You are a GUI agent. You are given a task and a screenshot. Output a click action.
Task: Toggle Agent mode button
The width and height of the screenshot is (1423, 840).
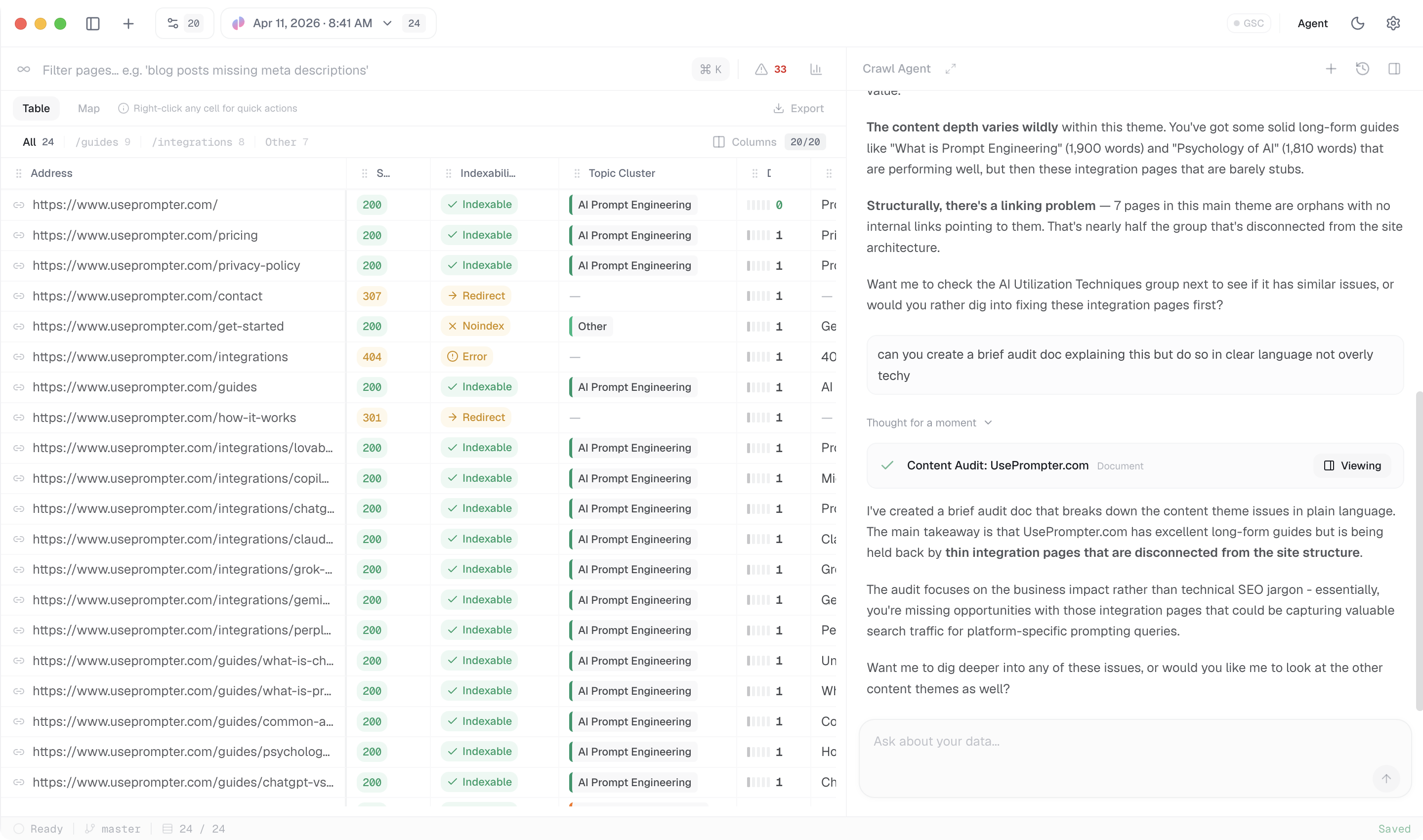(1312, 23)
